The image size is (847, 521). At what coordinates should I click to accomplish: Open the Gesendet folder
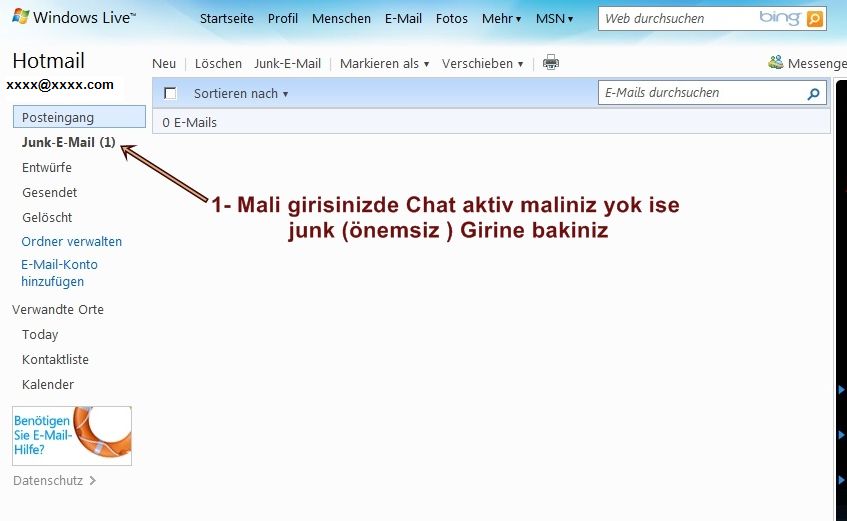pos(49,192)
